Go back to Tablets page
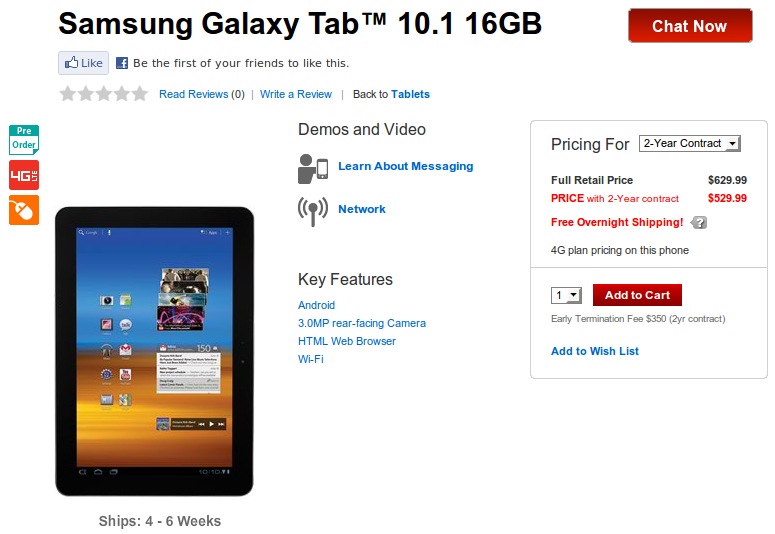 [x=410, y=95]
